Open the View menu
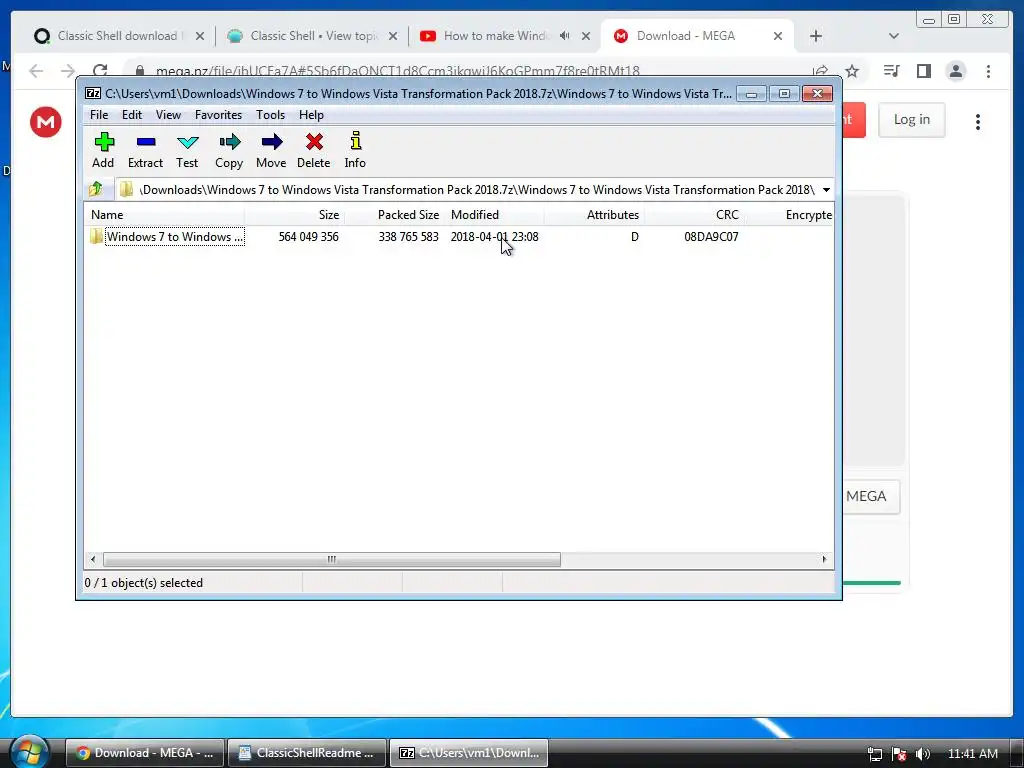Screen dimensions: 1024x768 [x=168, y=115]
